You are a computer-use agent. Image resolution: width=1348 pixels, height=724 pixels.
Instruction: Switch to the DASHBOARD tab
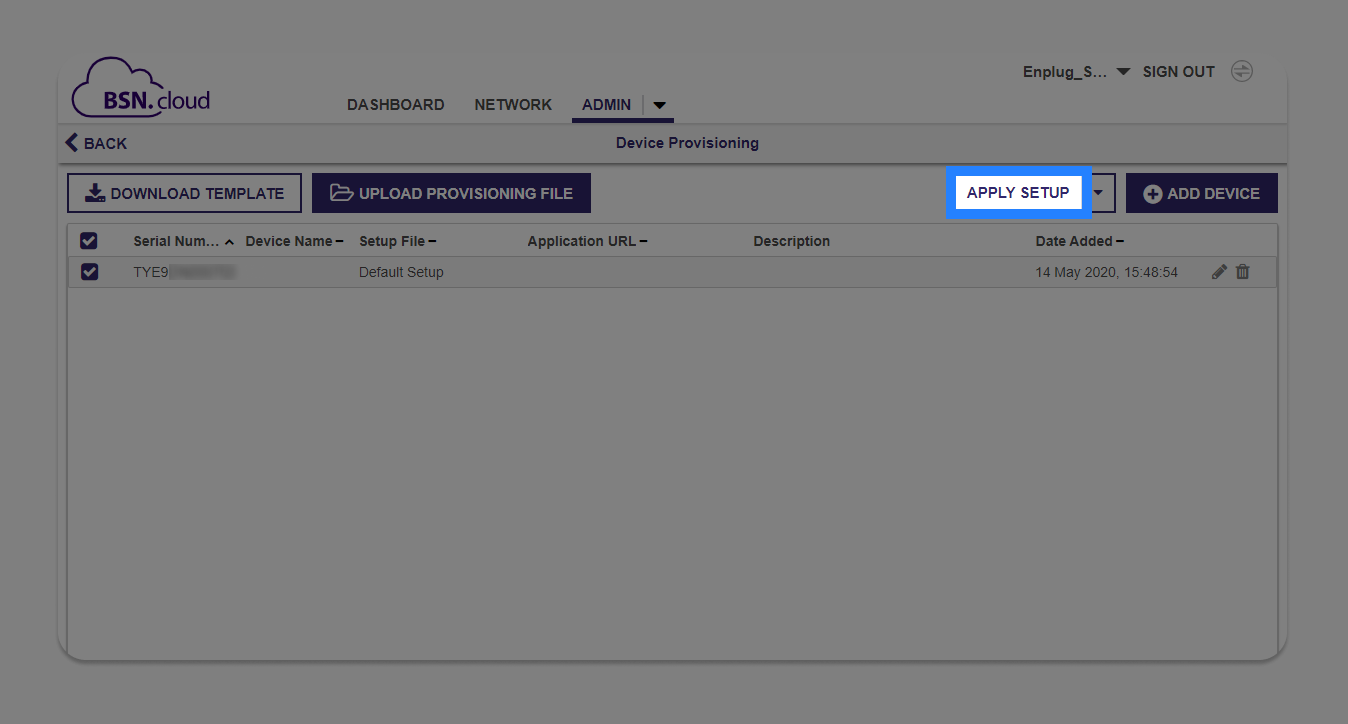[x=395, y=104]
